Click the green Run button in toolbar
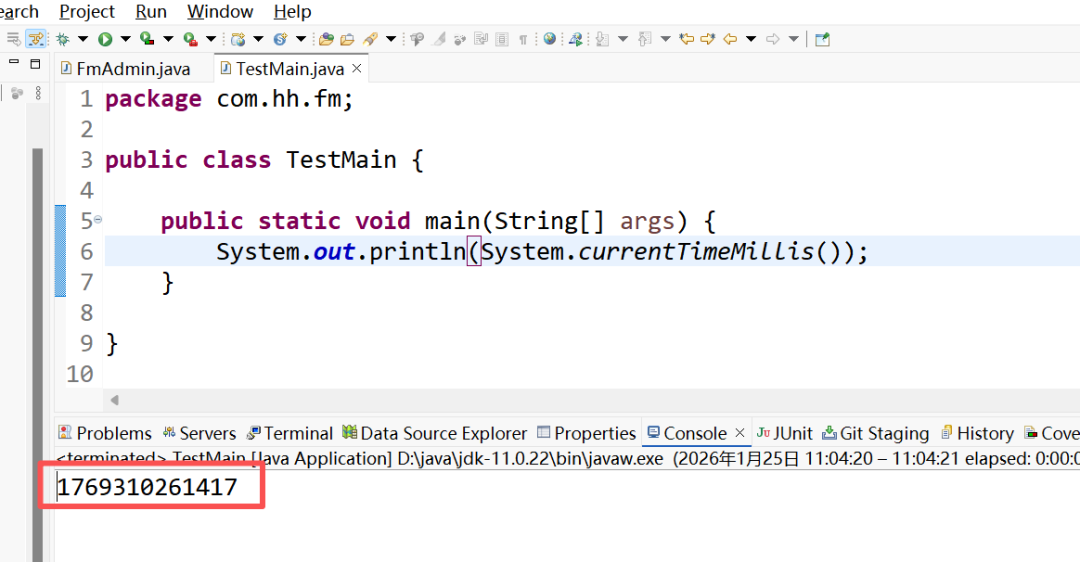 point(105,39)
